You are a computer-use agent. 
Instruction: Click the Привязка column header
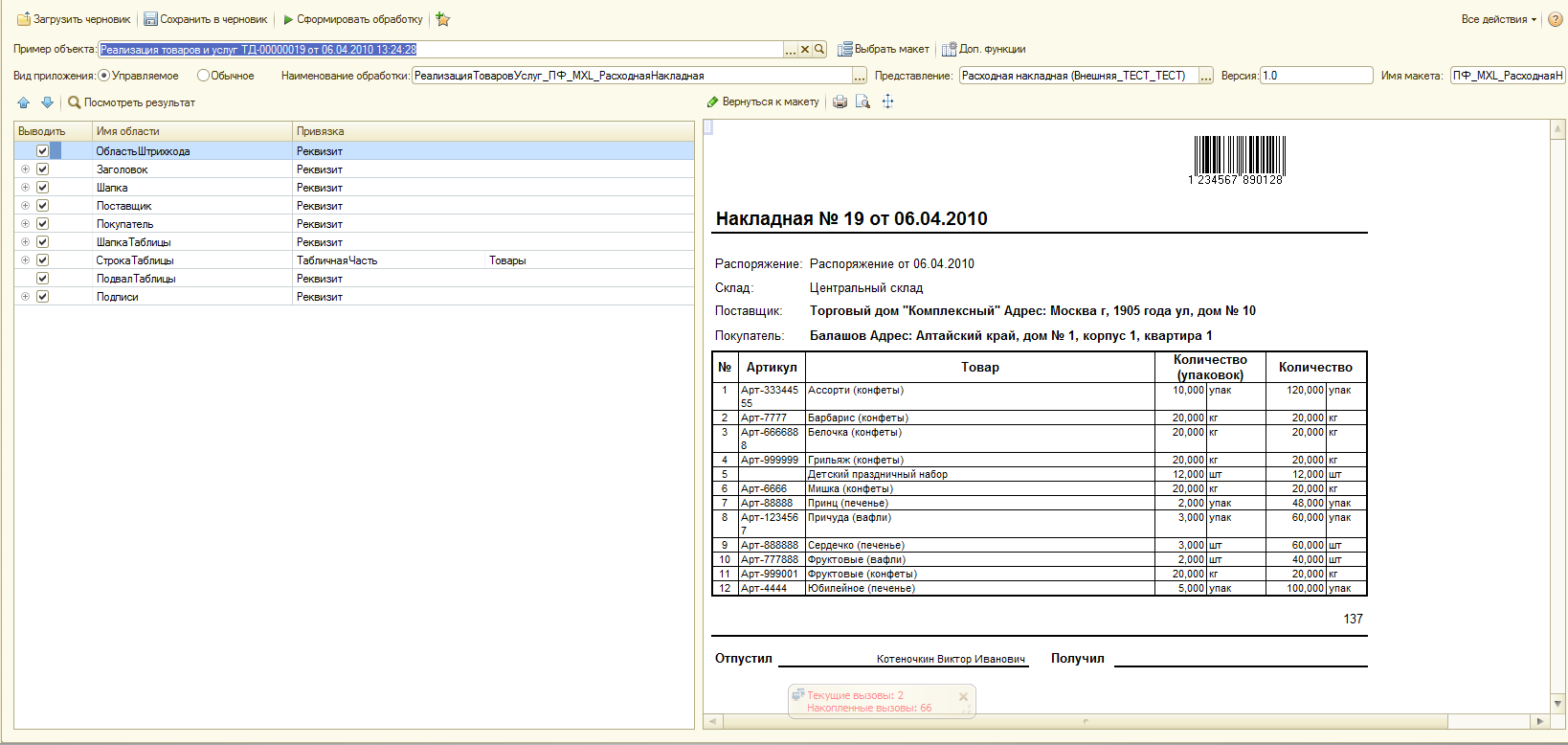pyautogui.click(x=493, y=131)
